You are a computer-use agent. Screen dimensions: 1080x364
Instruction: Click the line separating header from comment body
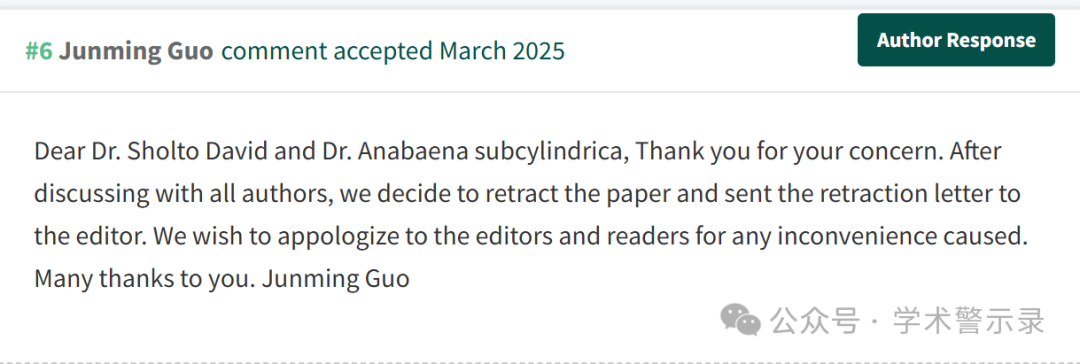click(x=540, y=92)
